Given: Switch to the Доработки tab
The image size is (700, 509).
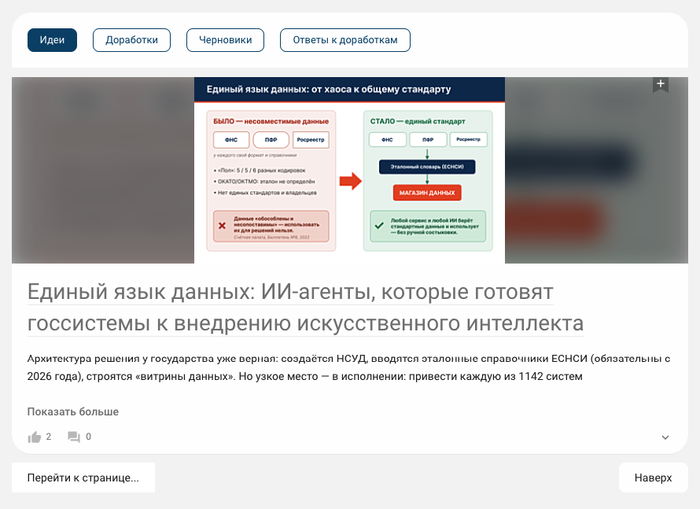Looking at the screenshot, I should pos(132,40).
